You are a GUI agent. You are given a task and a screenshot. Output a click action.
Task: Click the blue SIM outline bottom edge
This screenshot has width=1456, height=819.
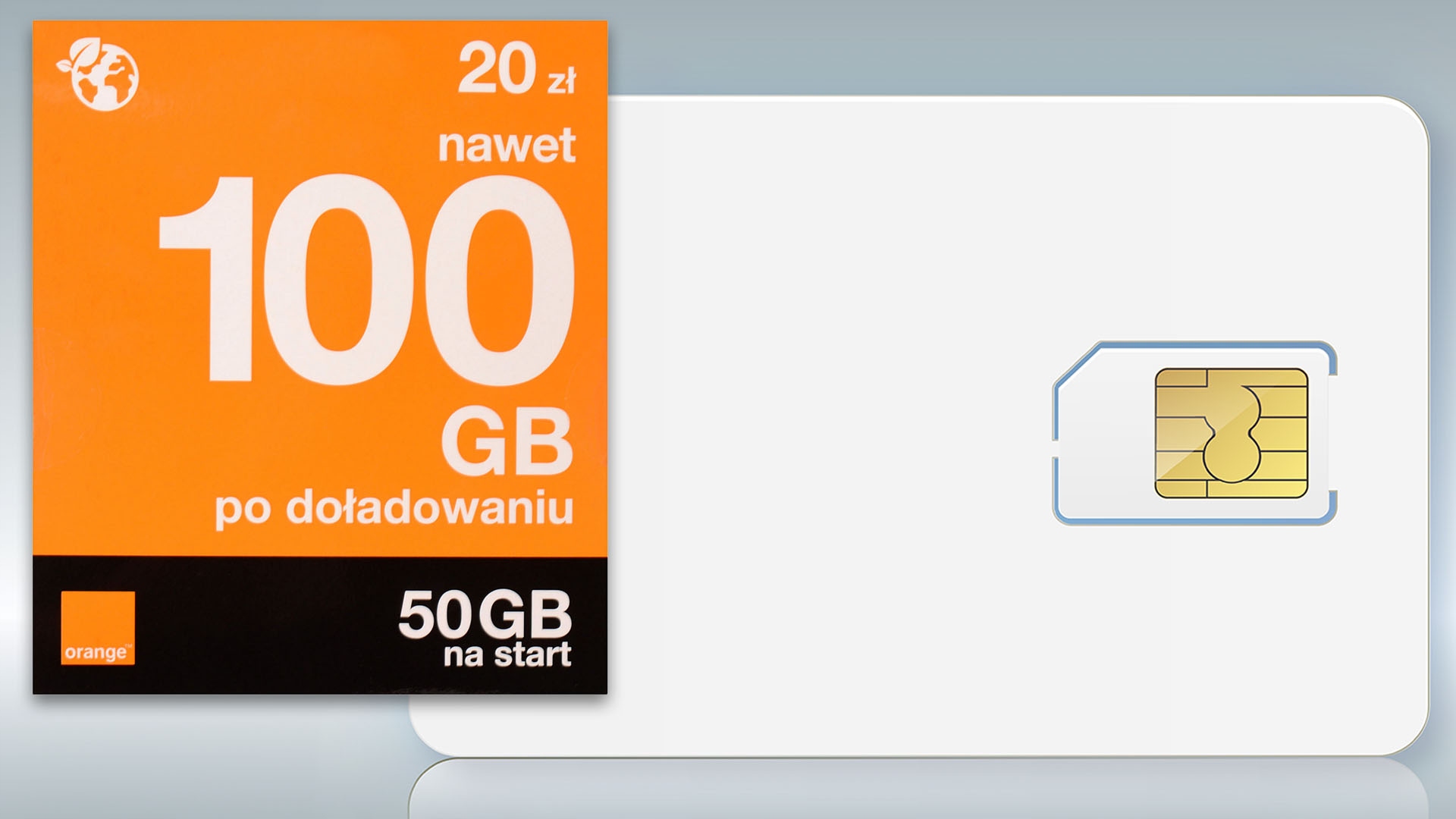[x=1194, y=520]
